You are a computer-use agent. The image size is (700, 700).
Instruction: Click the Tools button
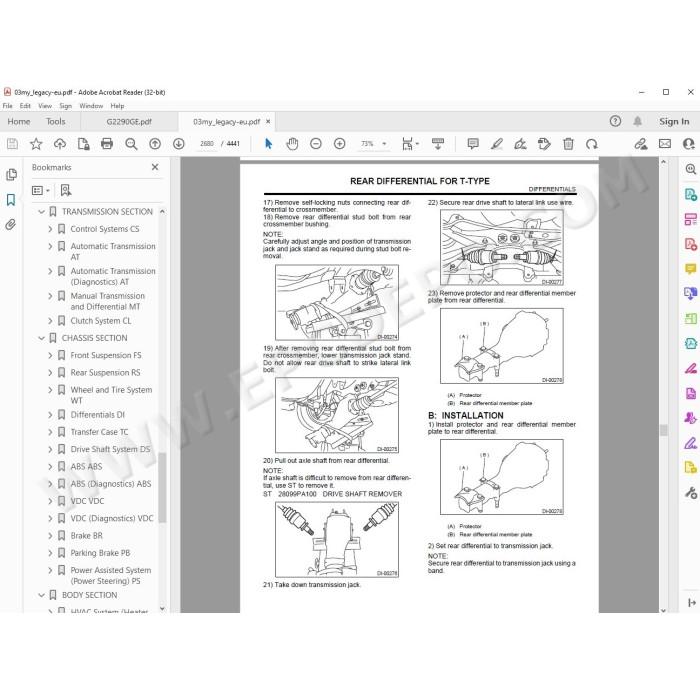(56, 121)
